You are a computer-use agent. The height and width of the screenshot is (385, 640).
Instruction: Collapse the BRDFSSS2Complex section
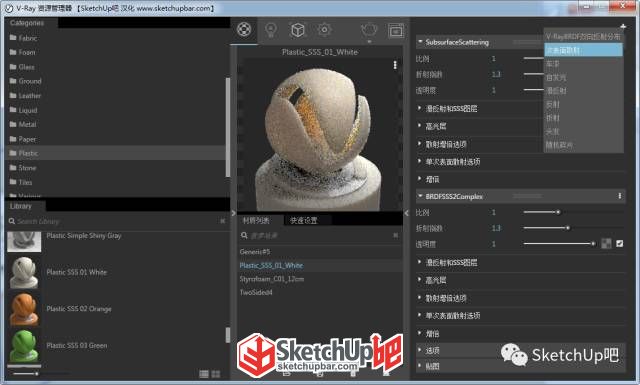tap(420, 196)
